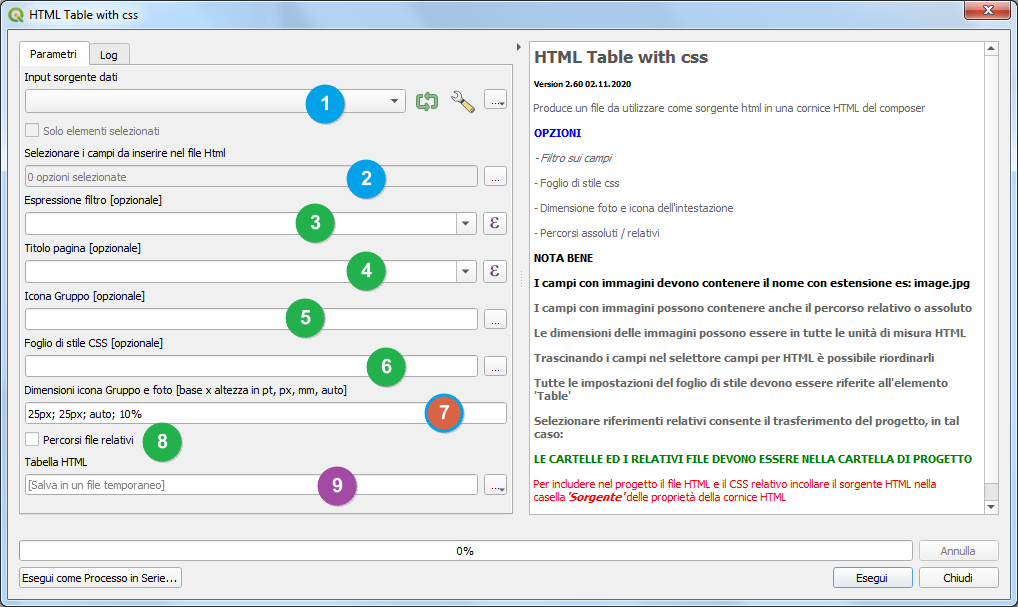The image size is (1018, 607).
Task: Browse for Icona Gruppo file
Action: [495, 319]
